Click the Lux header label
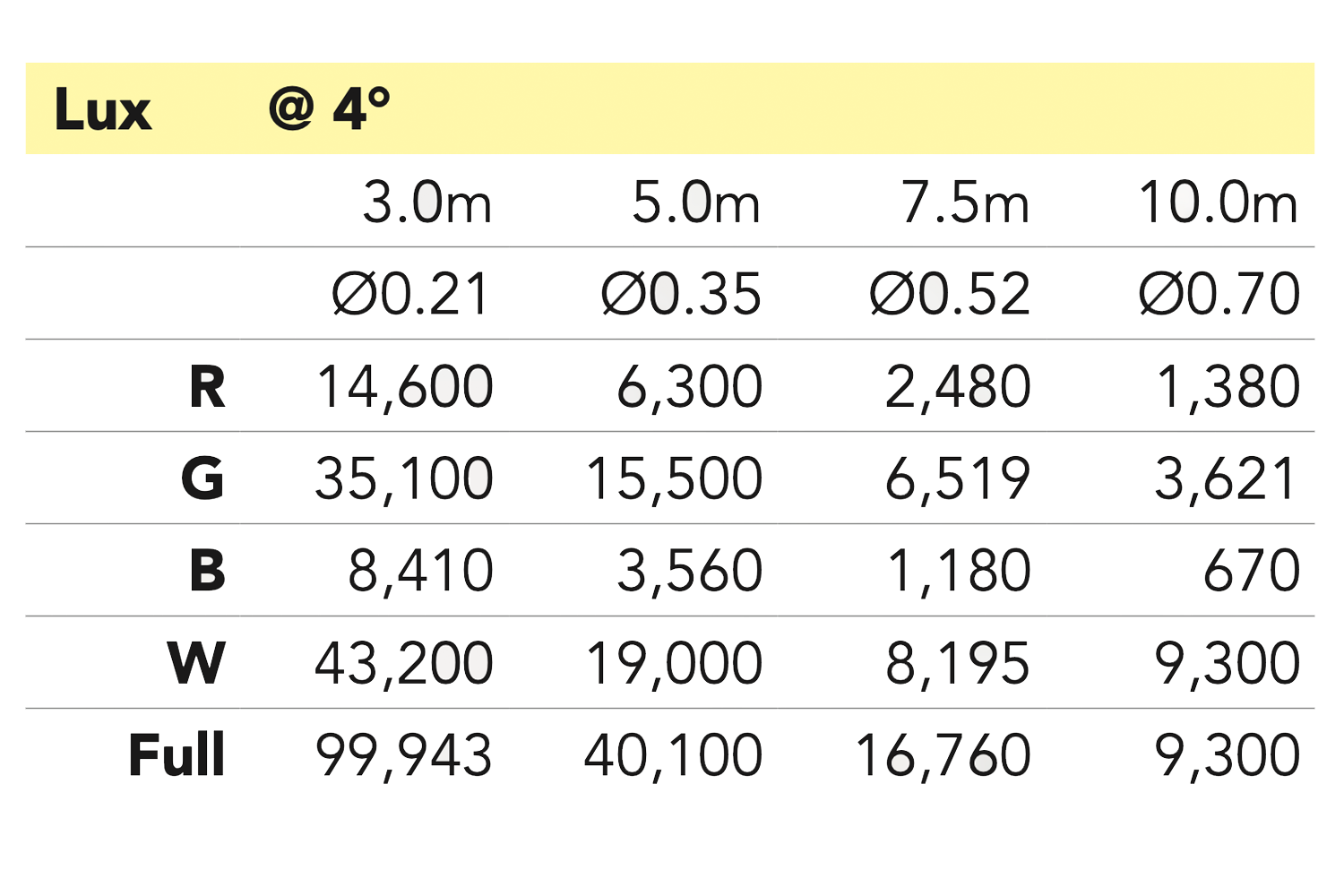This screenshot has height=896, width=1344. (x=103, y=110)
